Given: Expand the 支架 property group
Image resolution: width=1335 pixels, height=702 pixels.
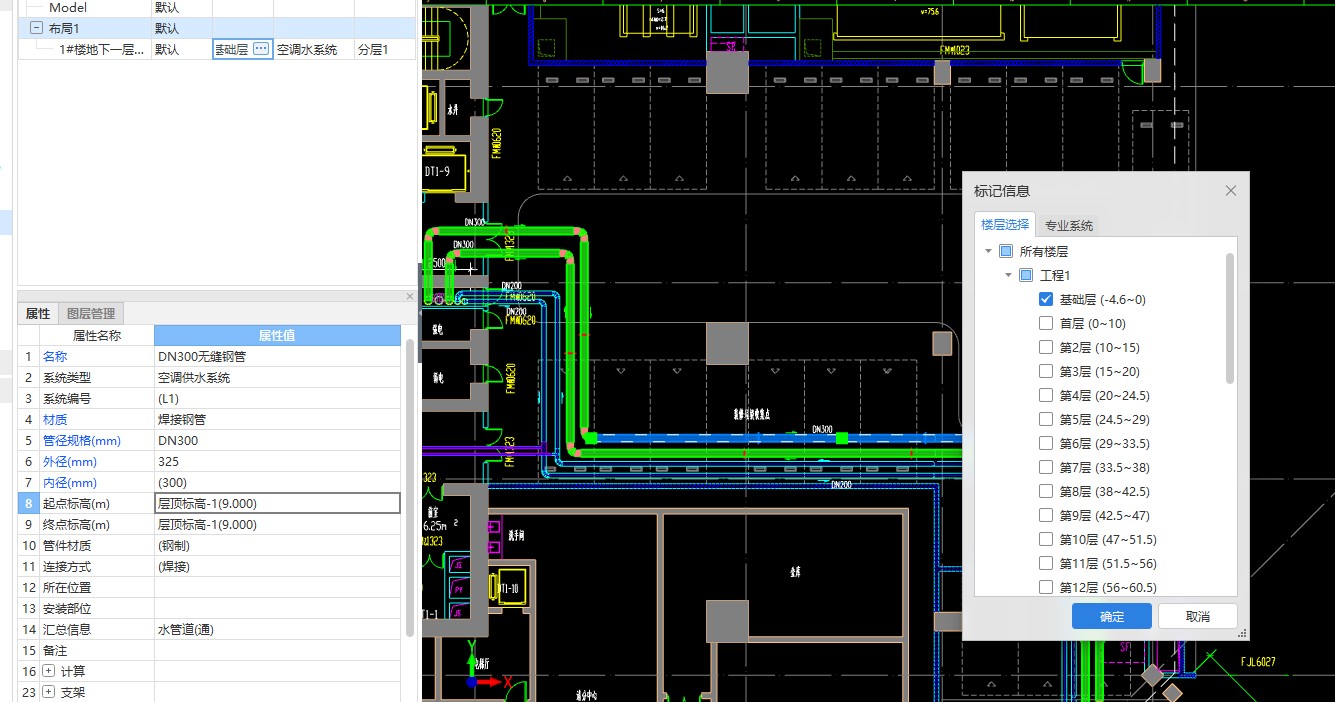Looking at the screenshot, I should [49, 692].
